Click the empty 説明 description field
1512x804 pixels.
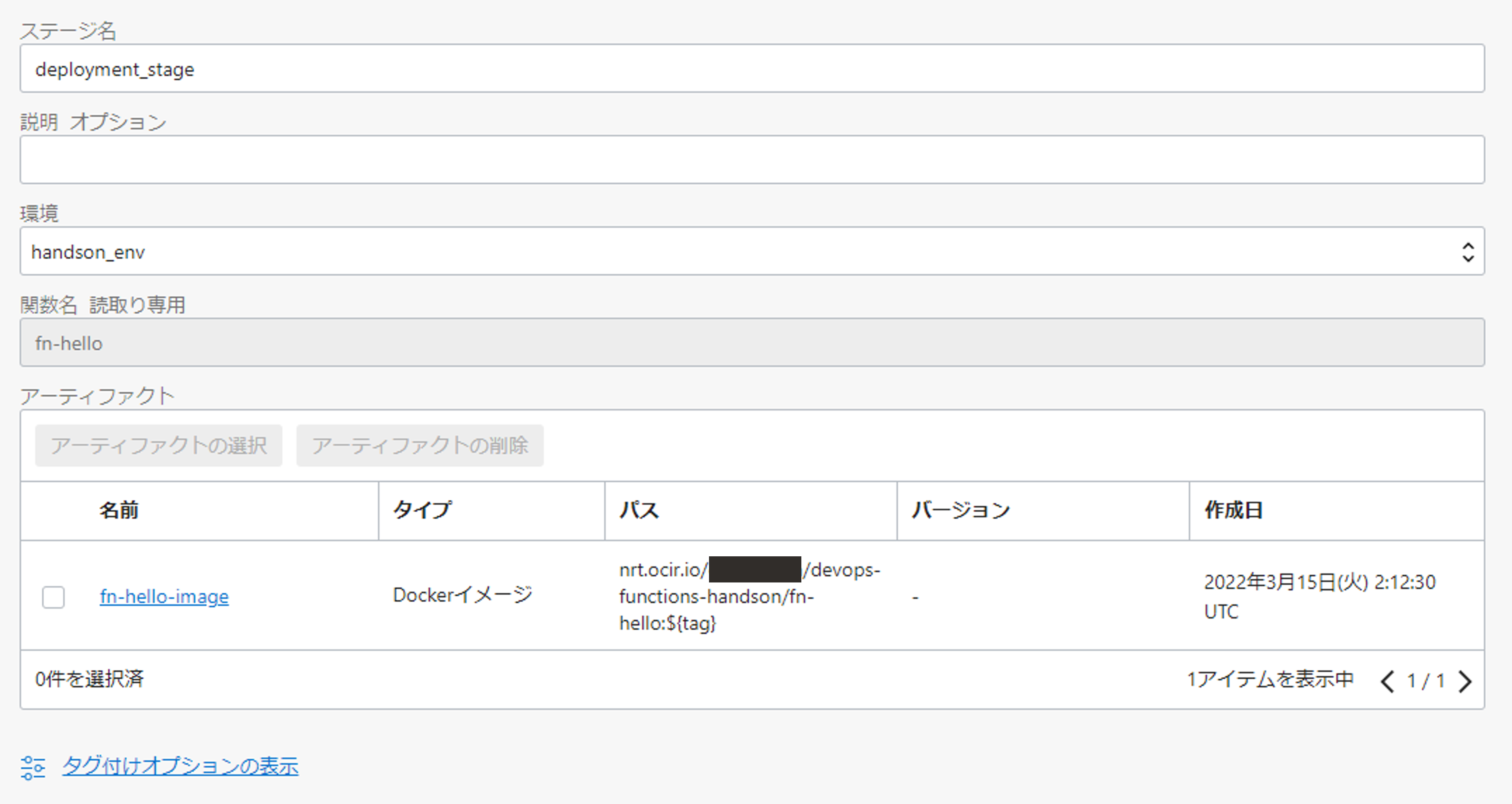coord(752,160)
